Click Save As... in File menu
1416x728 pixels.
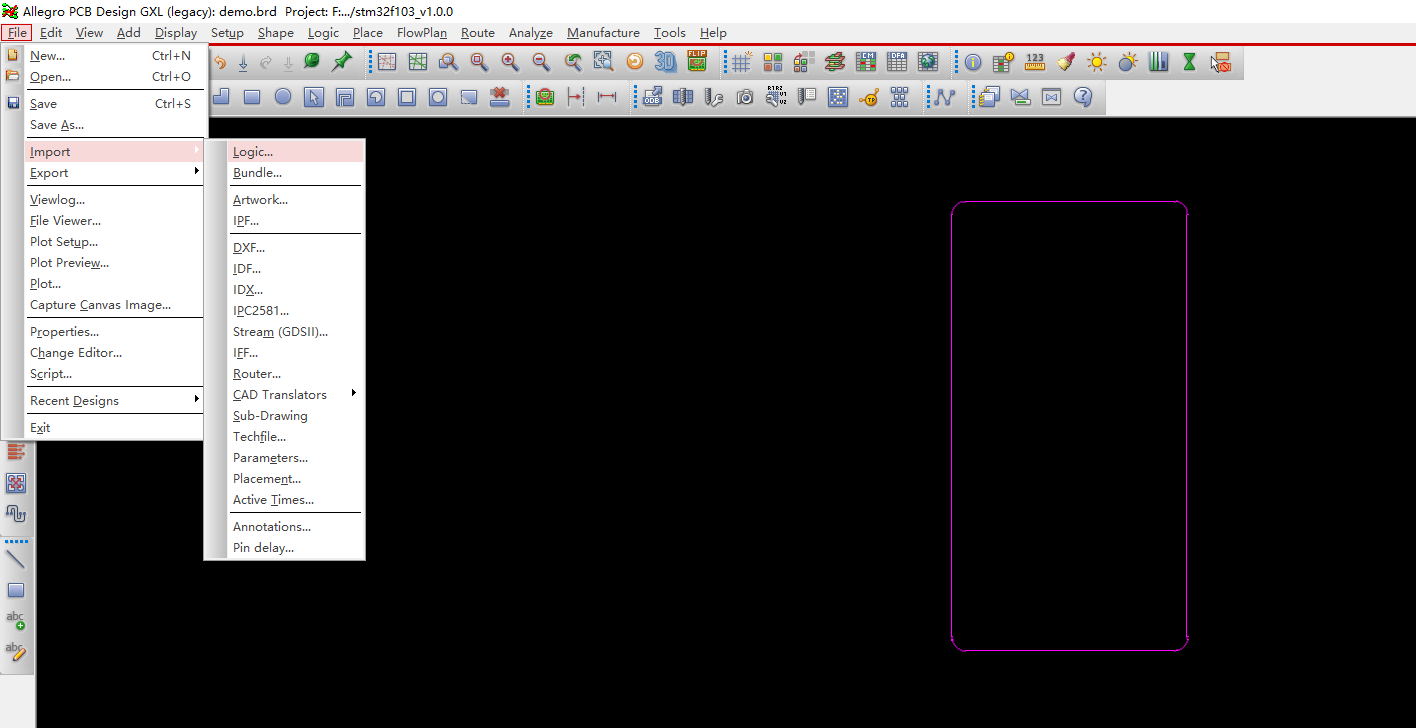[x=114, y=125]
